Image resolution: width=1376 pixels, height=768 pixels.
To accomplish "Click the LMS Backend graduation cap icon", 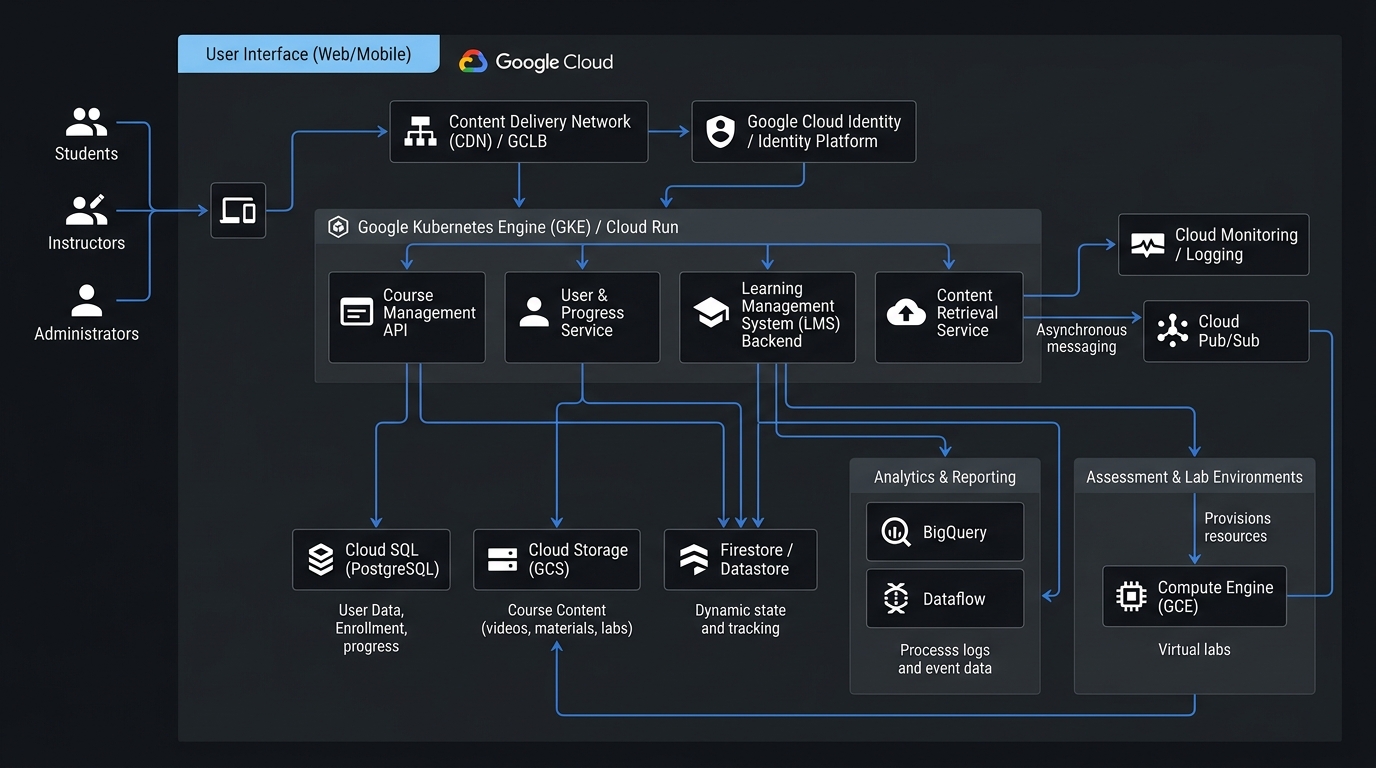I will 711,313.
